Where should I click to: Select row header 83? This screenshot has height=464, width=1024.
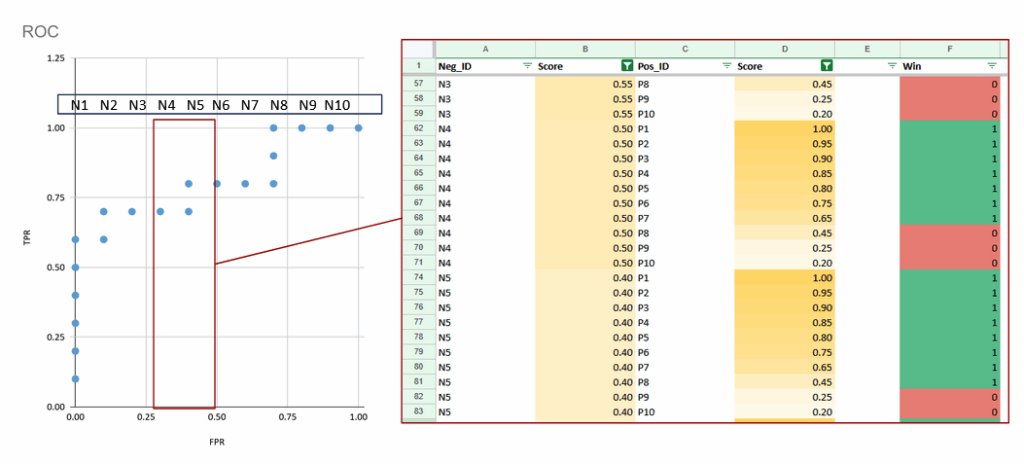coord(419,412)
